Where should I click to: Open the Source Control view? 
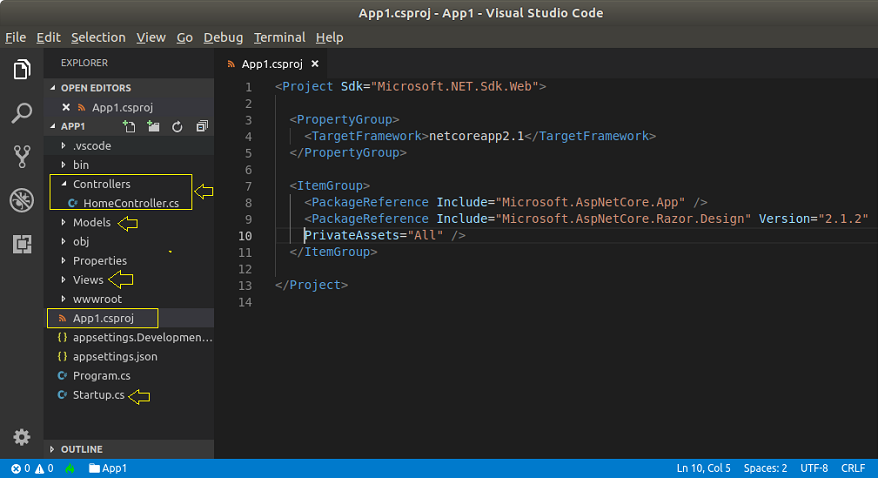(22, 157)
